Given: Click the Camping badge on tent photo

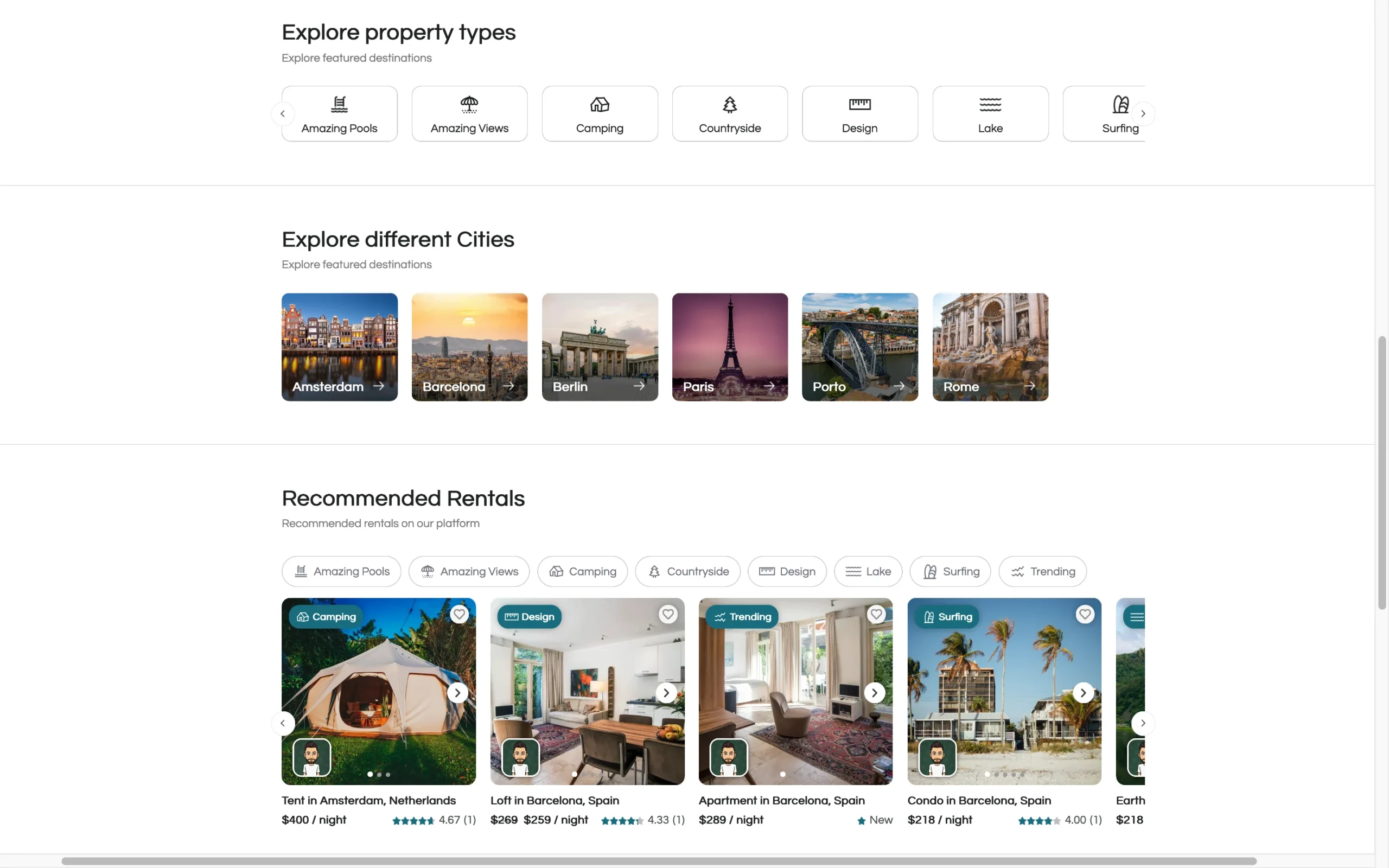Looking at the screenshot, I should point(326,617).
